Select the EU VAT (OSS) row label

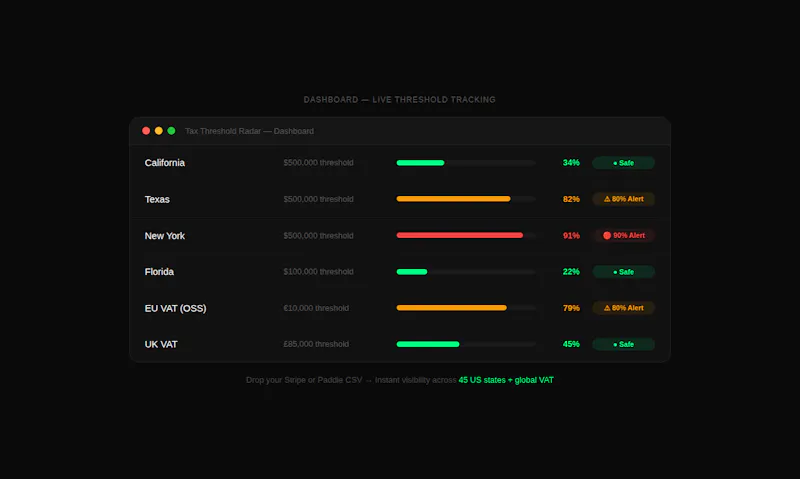(x=175, y=308)
